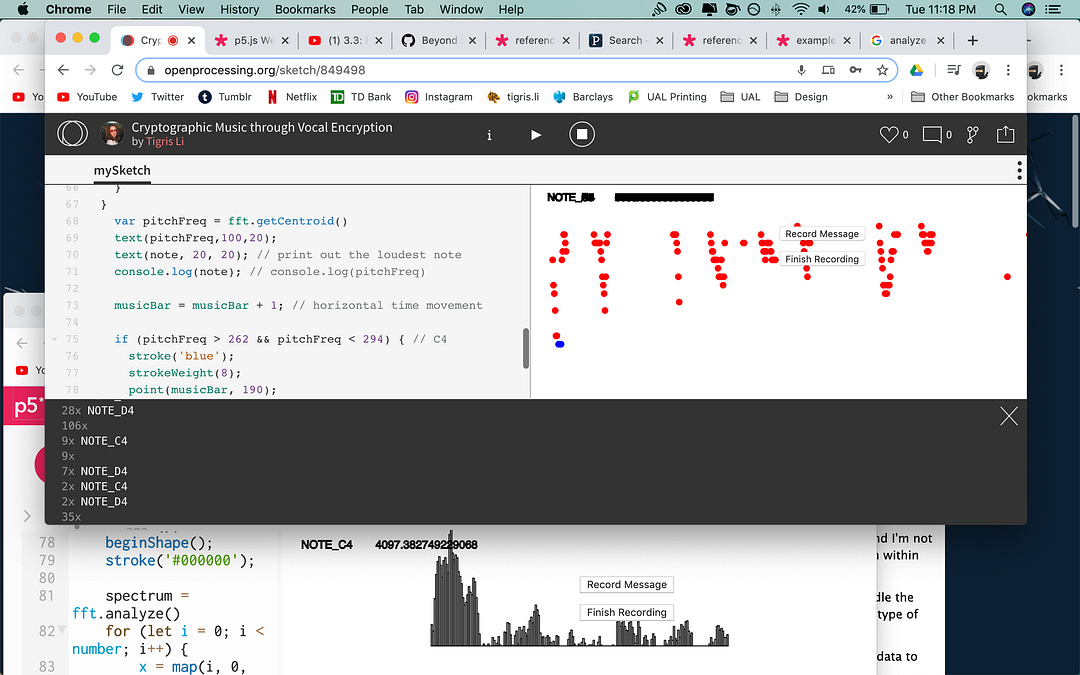This screenshot has height=675, width=1080.
Task: Open the Tumblr bookmark
Action: [x=225, y=97]
